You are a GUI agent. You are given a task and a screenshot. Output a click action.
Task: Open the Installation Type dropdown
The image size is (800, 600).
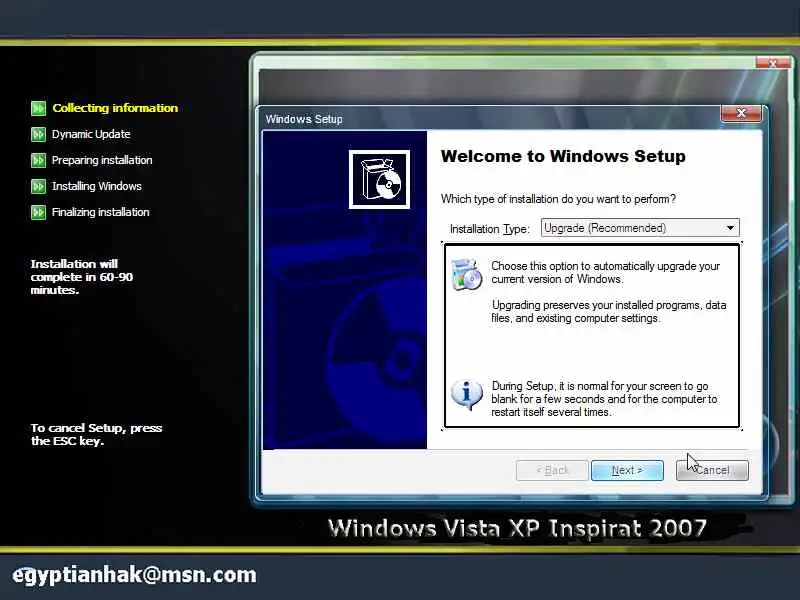640,228
